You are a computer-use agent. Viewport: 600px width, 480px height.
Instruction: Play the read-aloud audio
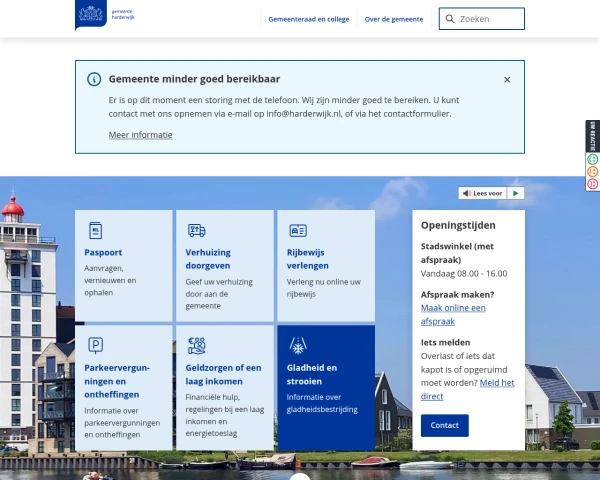tap(515, 193)
